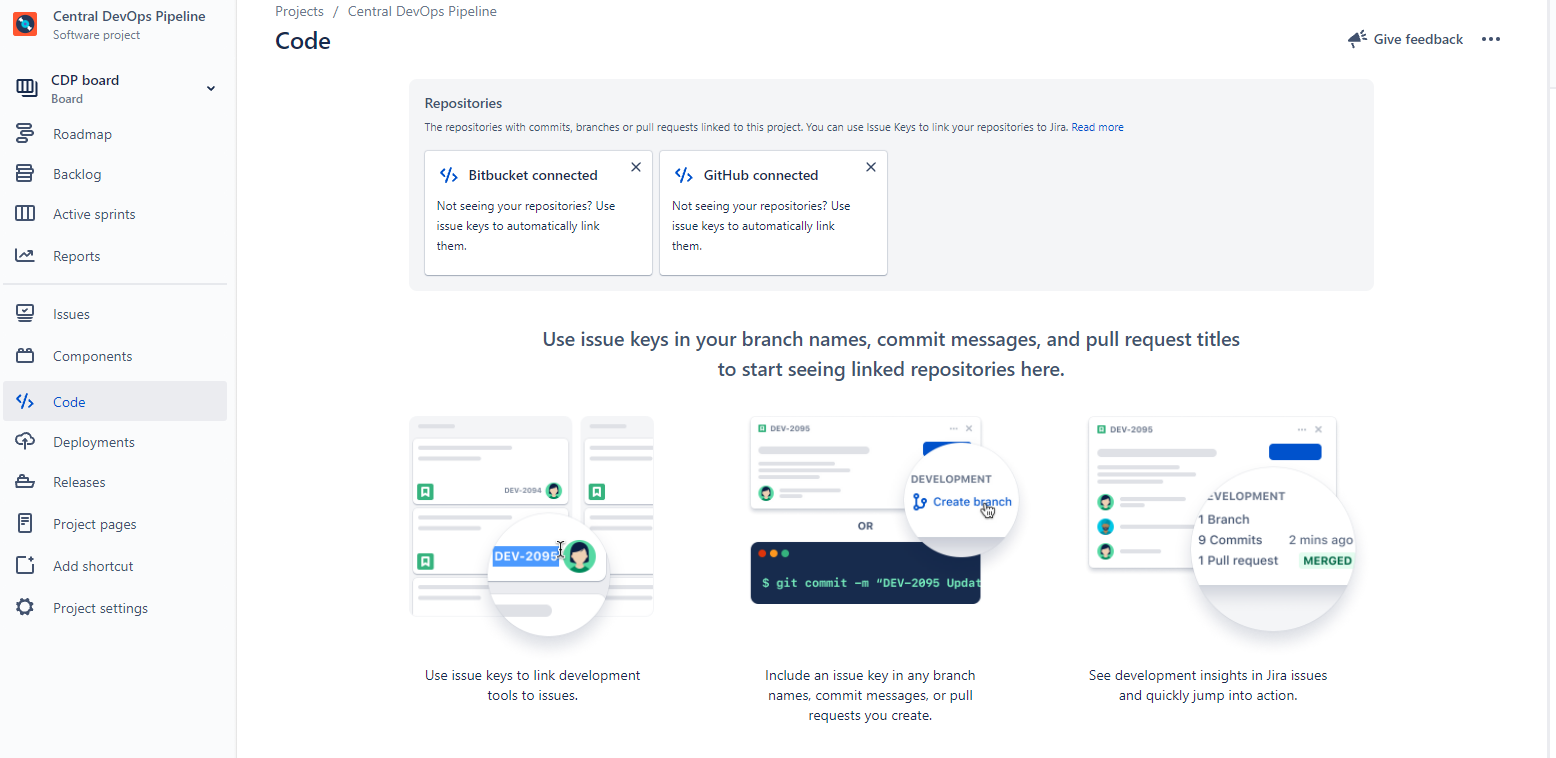This screenshot has width=1556, height=758.
Task: Open Project pages
Action: click(x=94, y=523)
